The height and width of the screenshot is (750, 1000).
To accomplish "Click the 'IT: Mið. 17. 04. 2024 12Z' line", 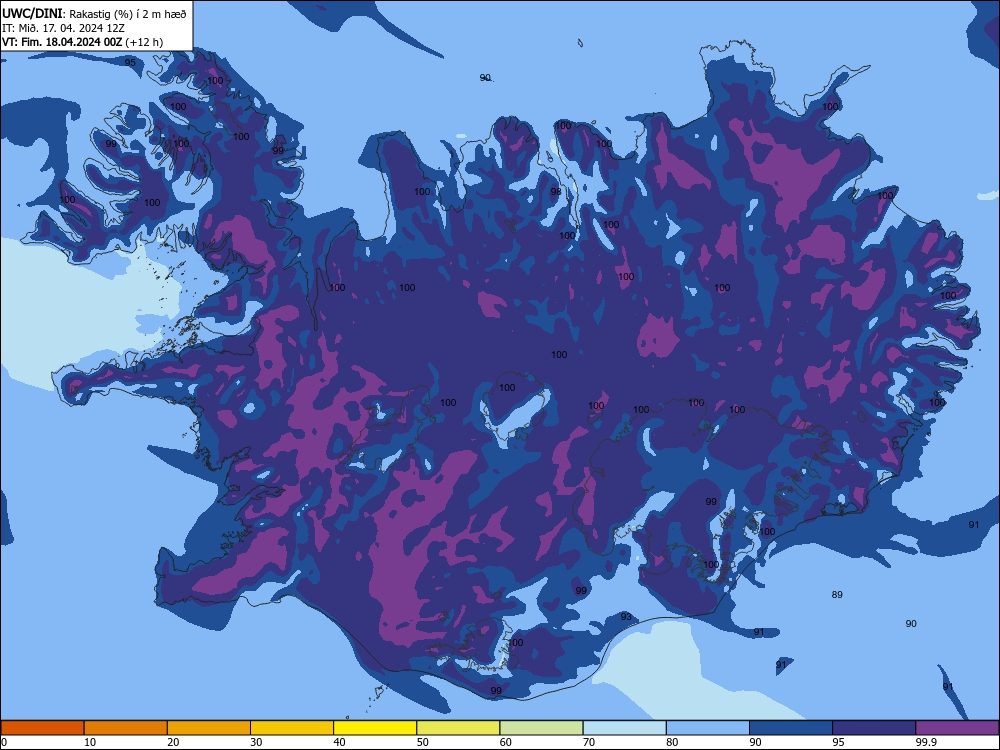I will pos(63,28).
